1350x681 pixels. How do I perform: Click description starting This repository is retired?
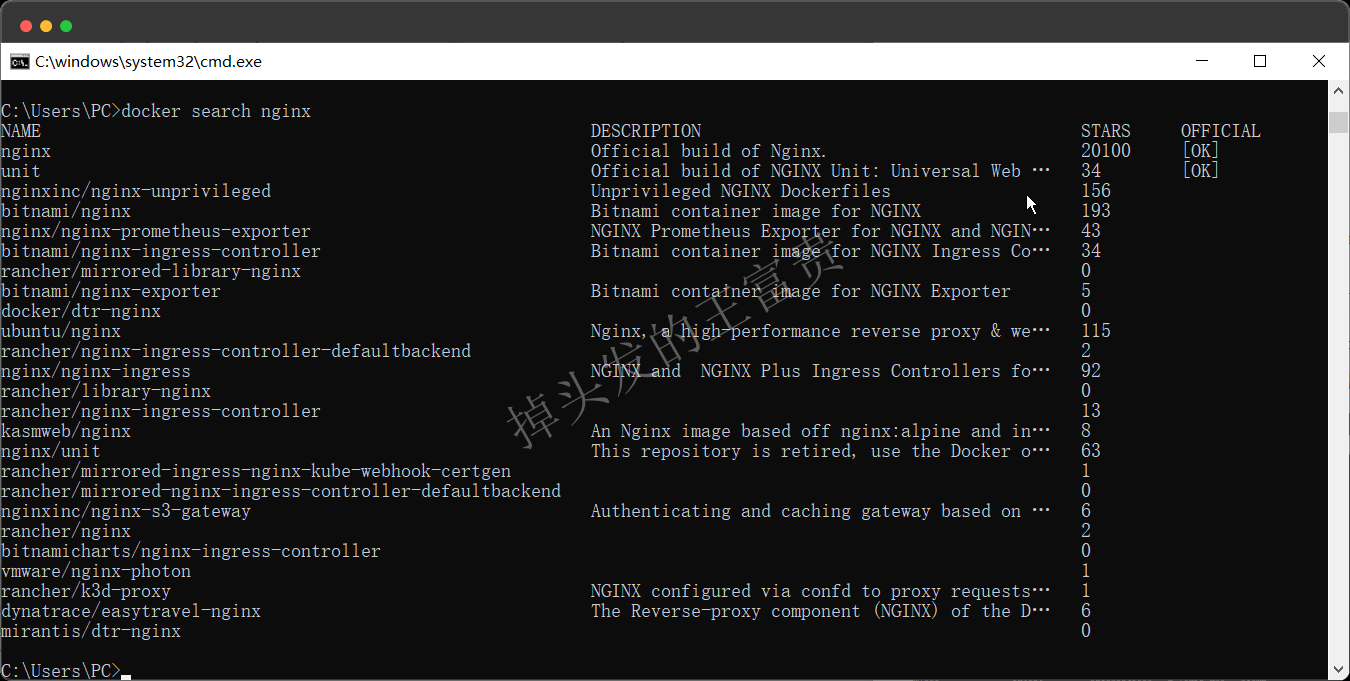click(x=821, y=451)
